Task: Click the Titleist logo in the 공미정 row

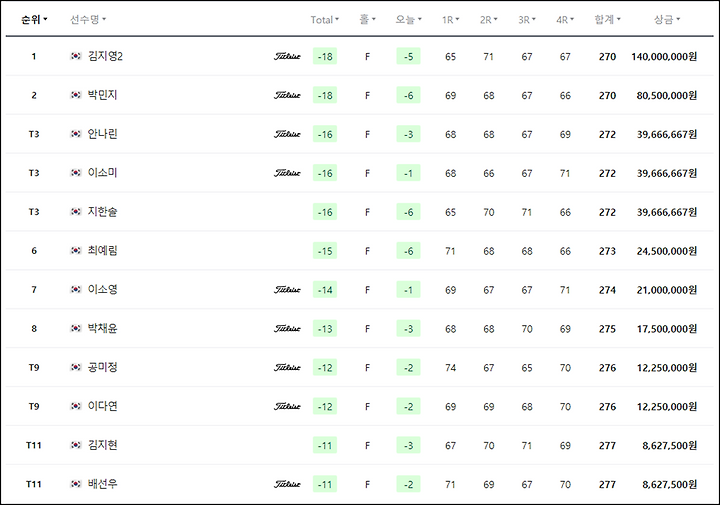Action: click(287, 367)
